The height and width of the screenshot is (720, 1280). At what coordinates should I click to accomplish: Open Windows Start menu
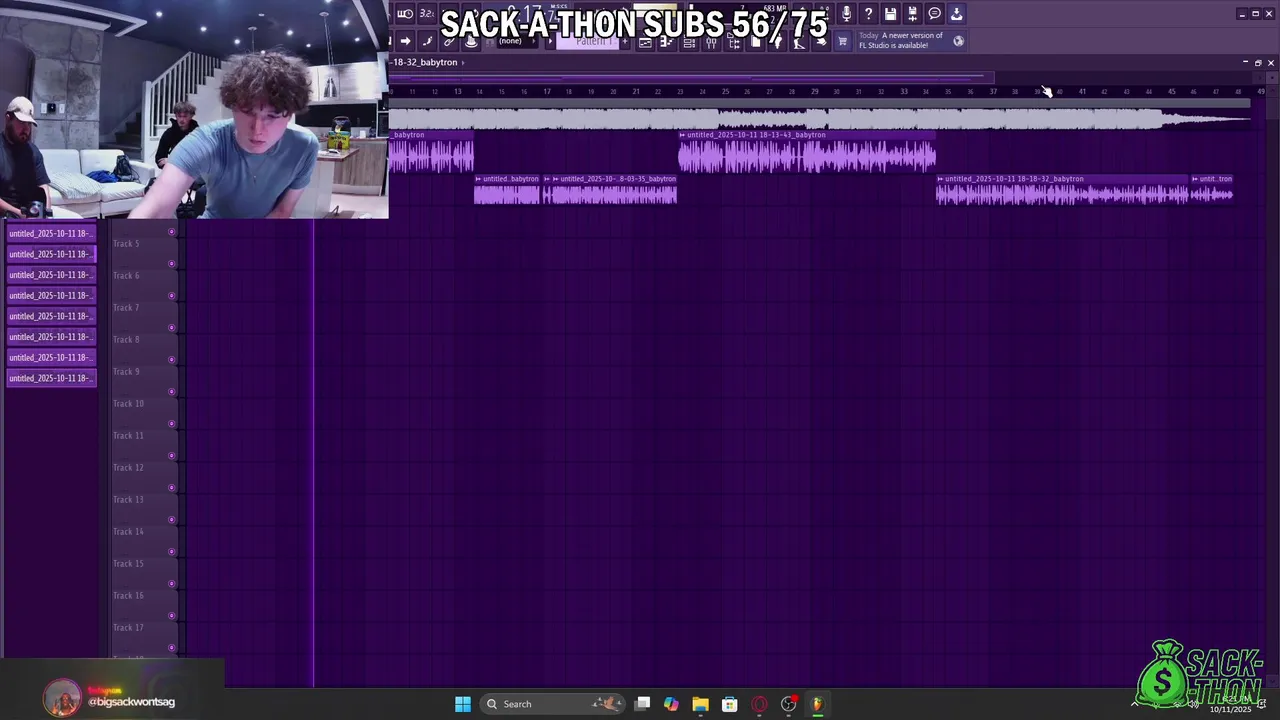[463, 704]
